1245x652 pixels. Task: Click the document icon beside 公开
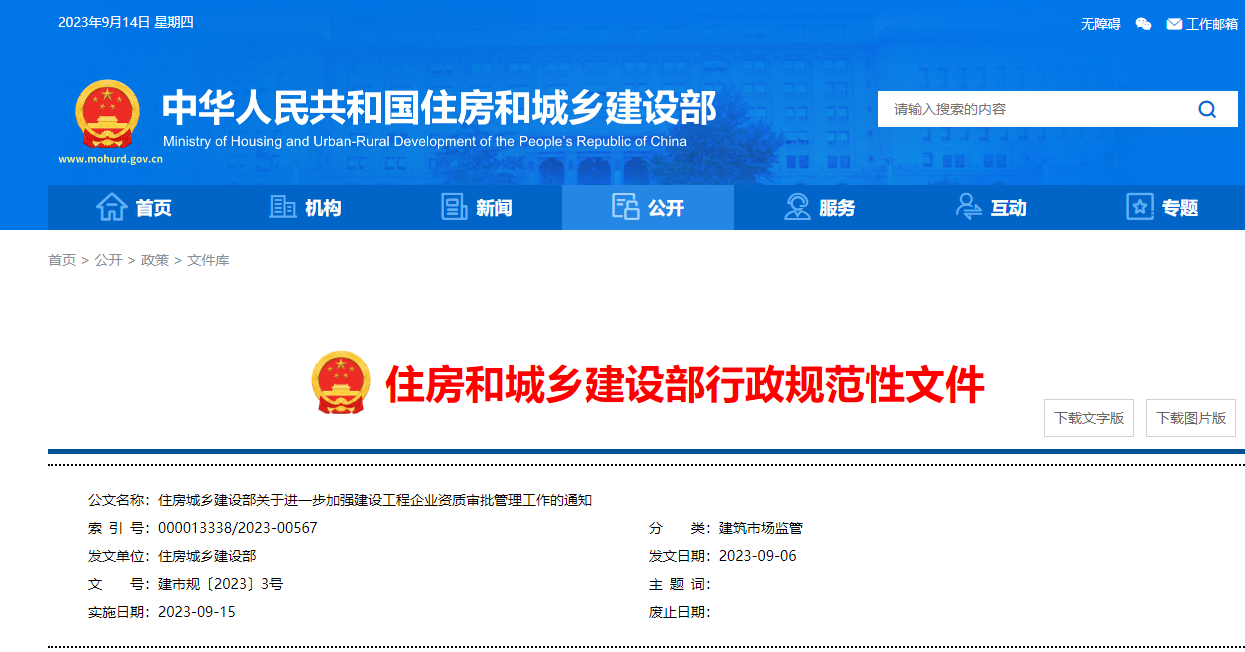coord(626,207)
